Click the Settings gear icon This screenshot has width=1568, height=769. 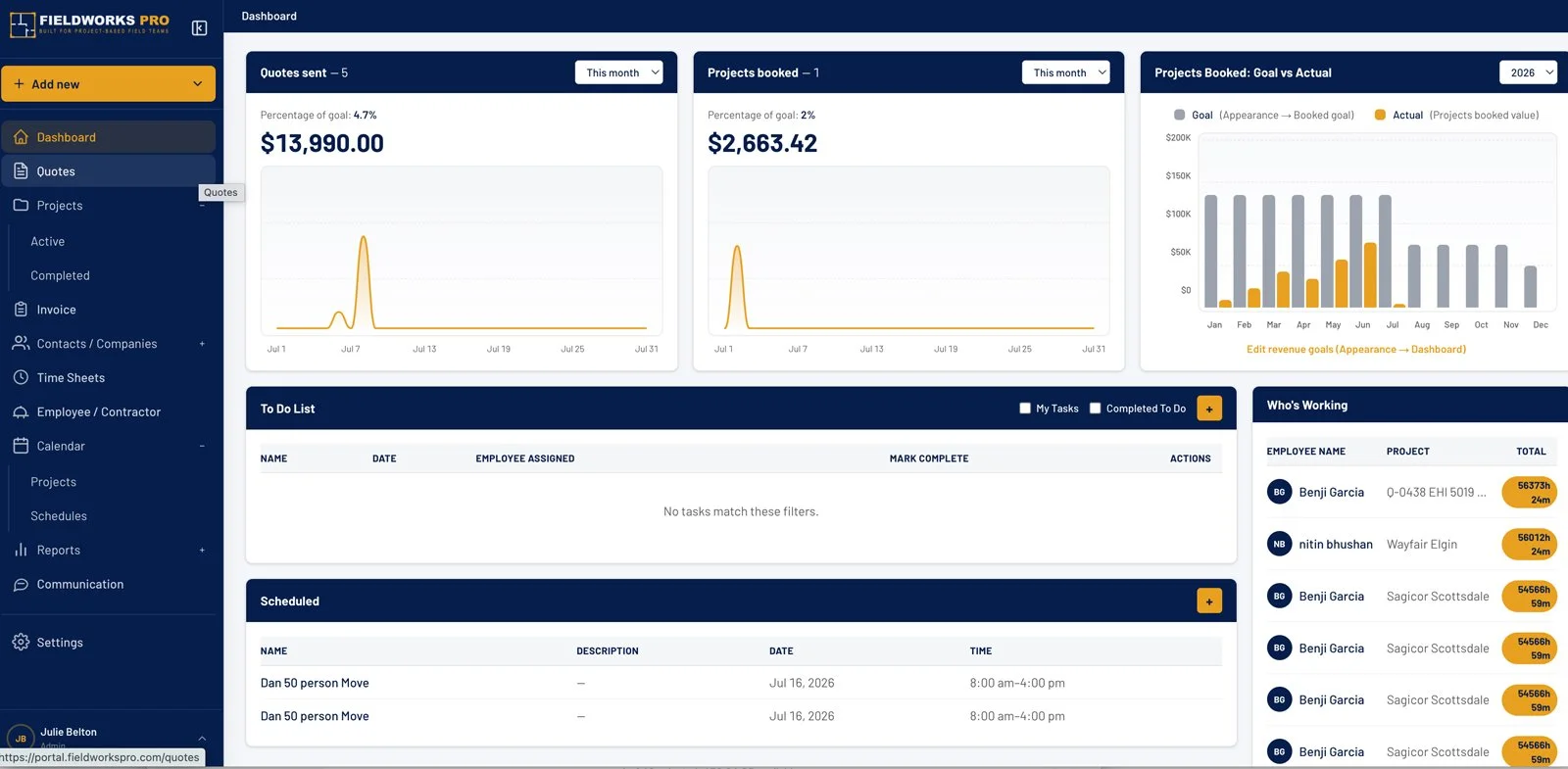click(21, 643)
